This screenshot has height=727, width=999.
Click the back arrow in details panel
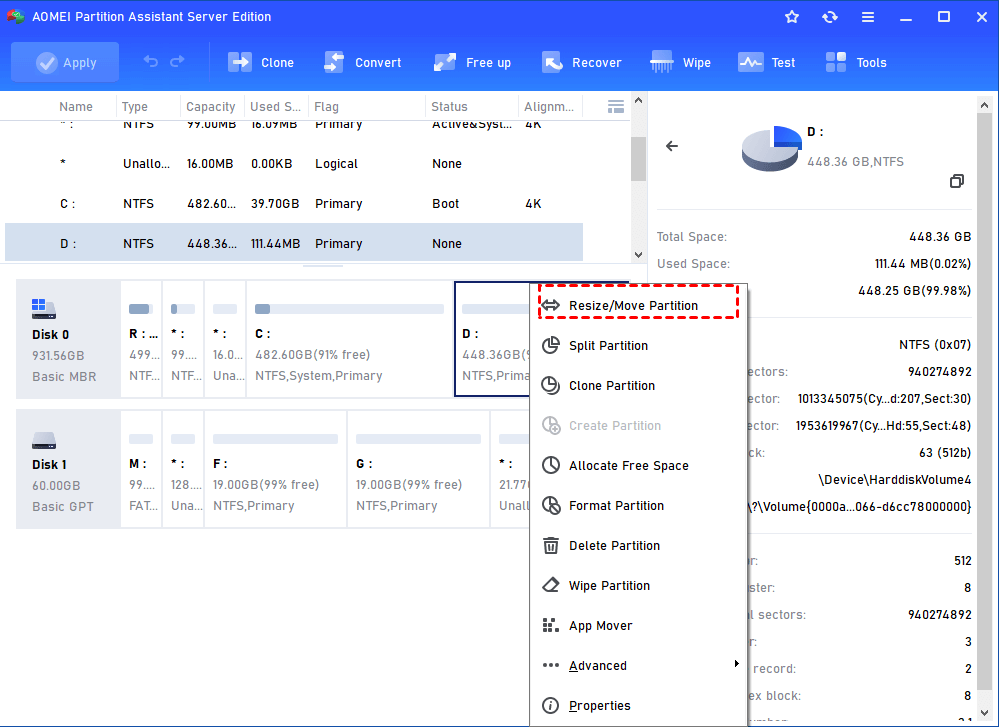(672, 146)
